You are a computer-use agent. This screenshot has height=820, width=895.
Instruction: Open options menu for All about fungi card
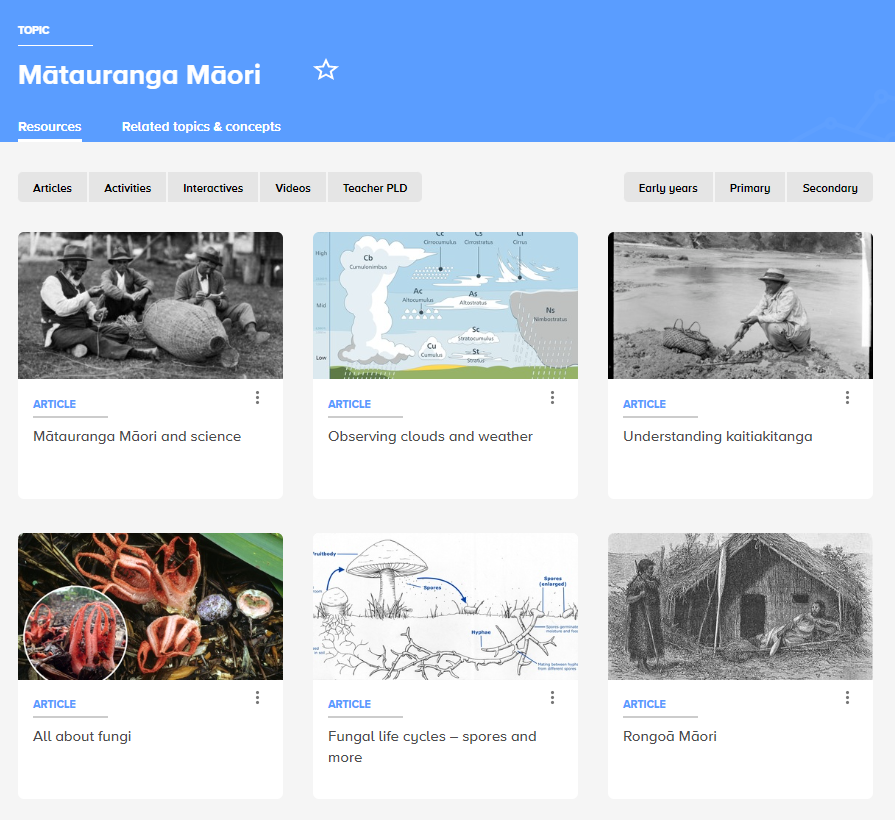257,697
